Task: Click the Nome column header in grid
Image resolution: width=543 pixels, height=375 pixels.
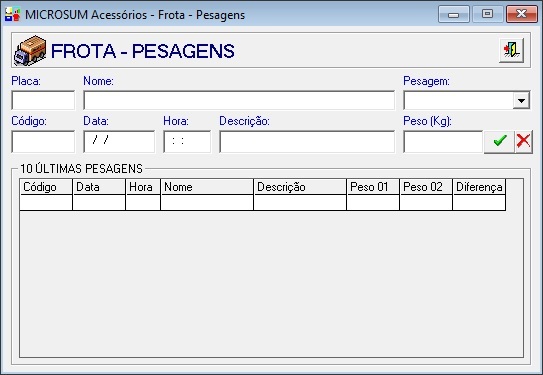Action: (x=207, y=187)
